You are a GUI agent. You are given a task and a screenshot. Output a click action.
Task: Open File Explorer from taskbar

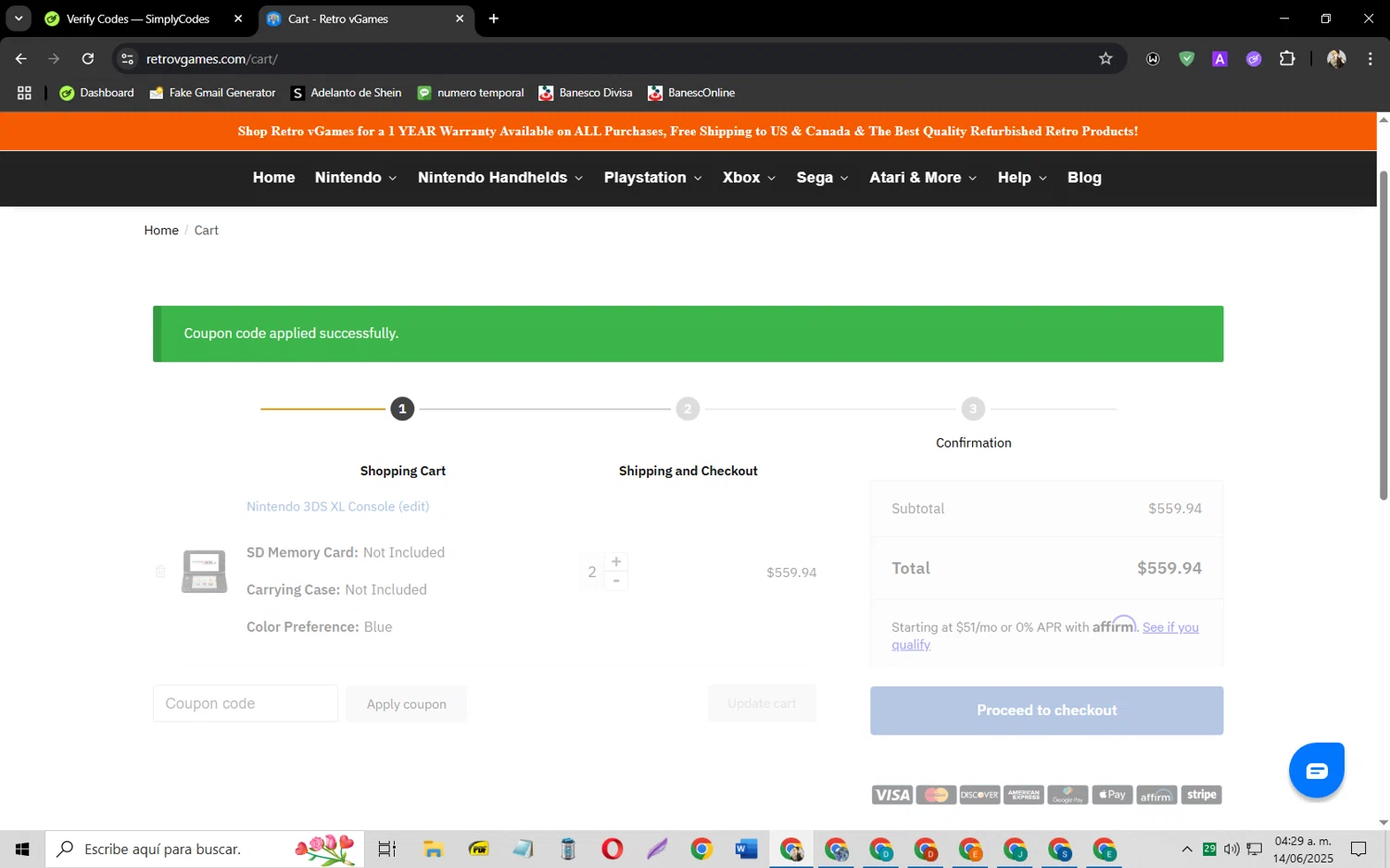pyautogui.click(x=433, y=849)
